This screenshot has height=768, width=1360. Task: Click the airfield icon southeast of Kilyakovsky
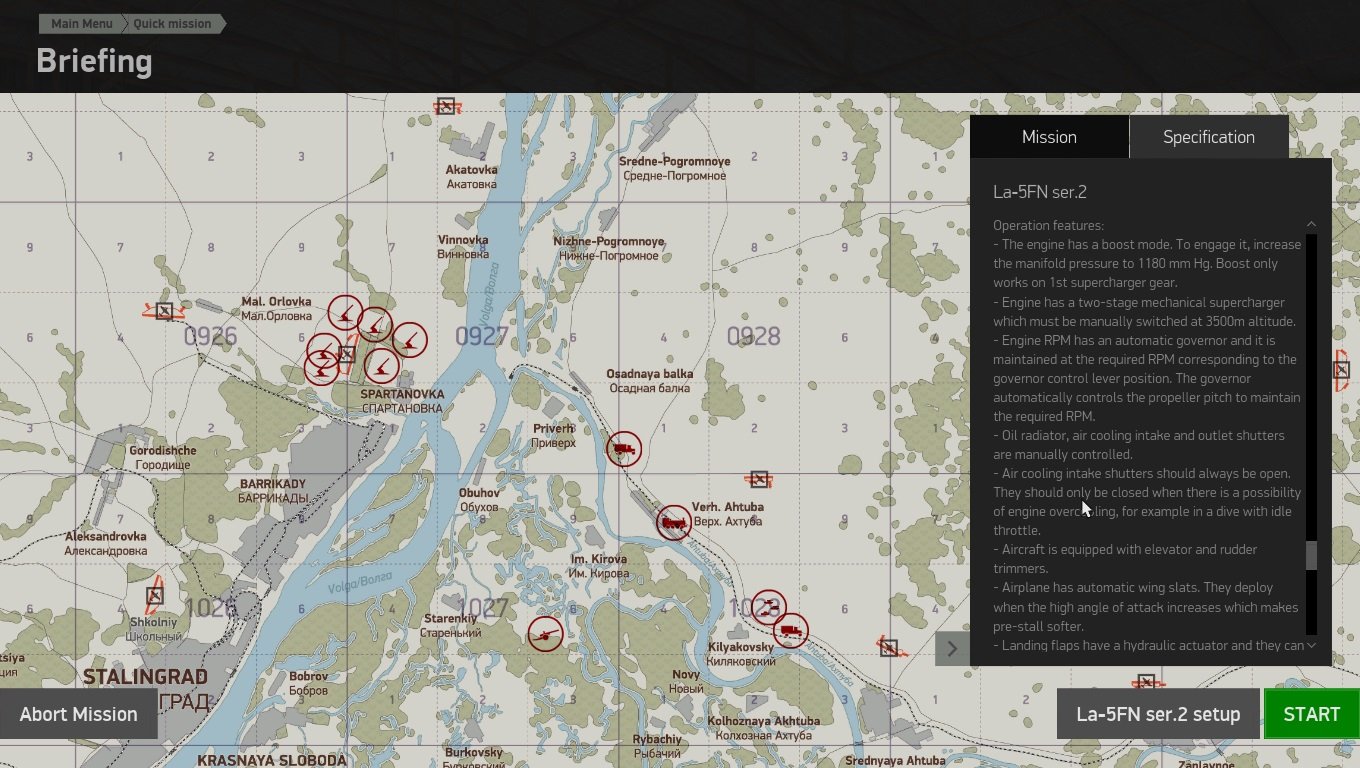point(889,648)
